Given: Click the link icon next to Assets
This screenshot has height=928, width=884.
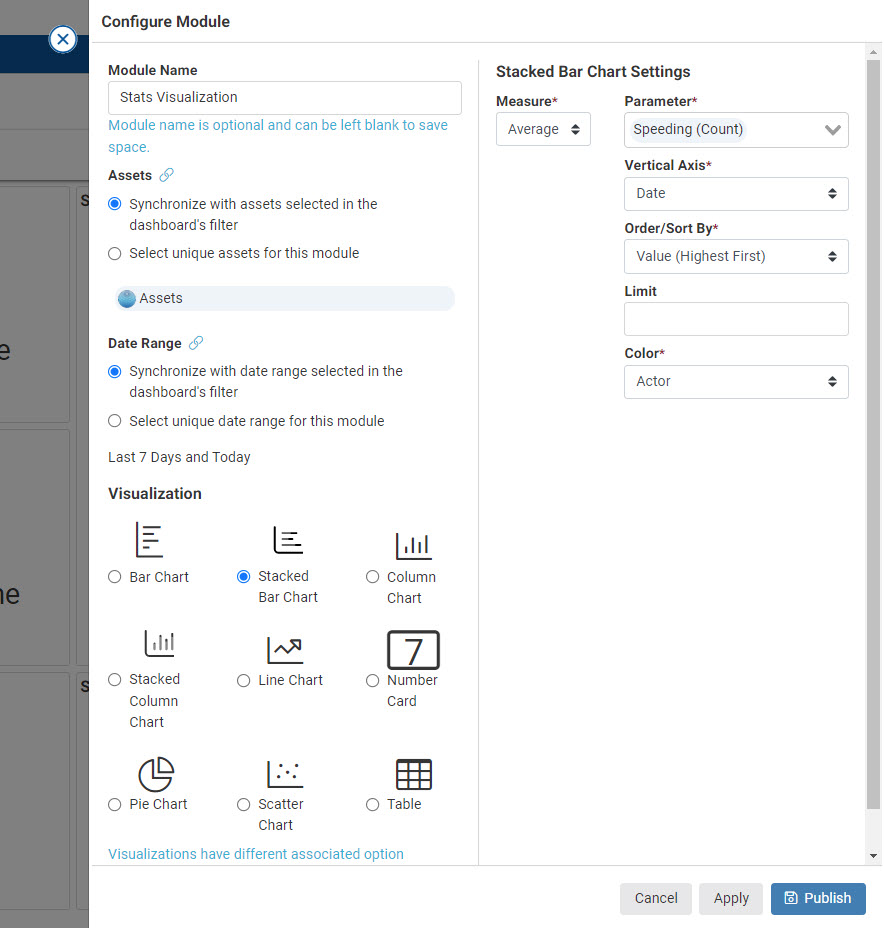Looking at the screenshot, I should (167, 175).
